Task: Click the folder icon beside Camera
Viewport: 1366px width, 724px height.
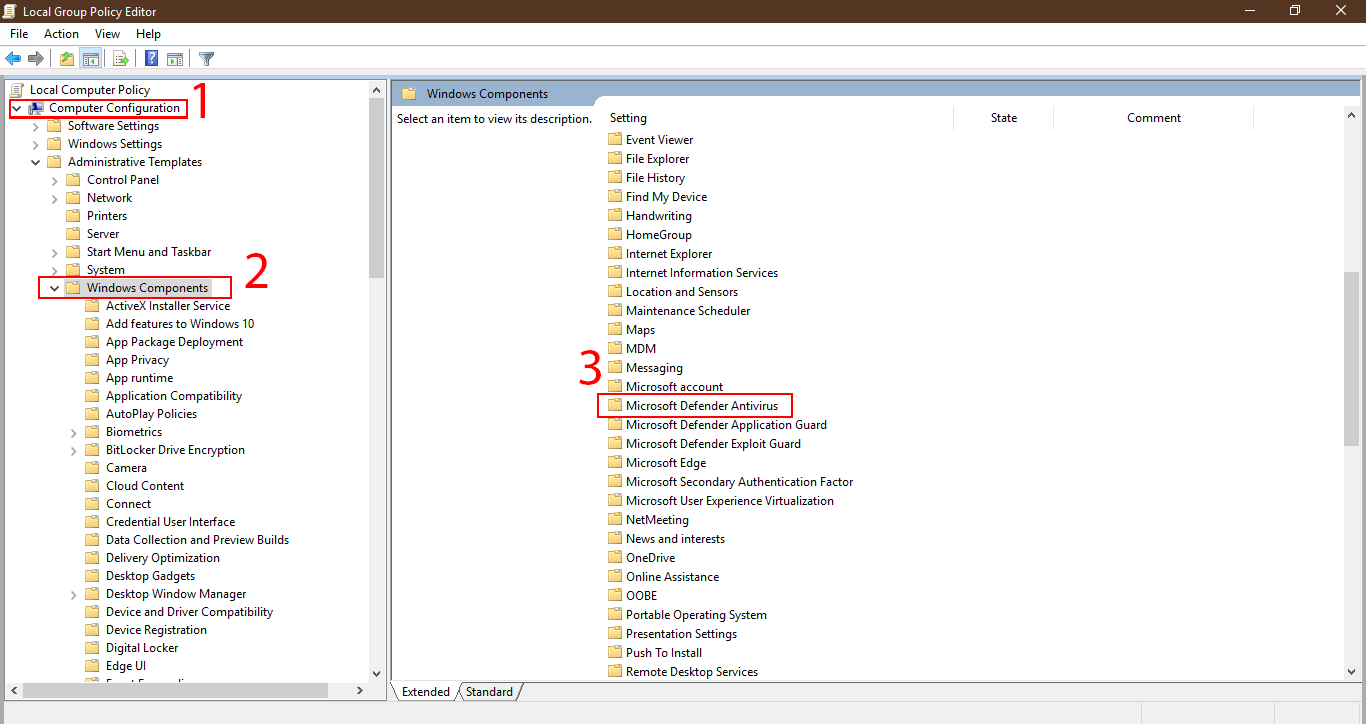Action: pos(92,468)
